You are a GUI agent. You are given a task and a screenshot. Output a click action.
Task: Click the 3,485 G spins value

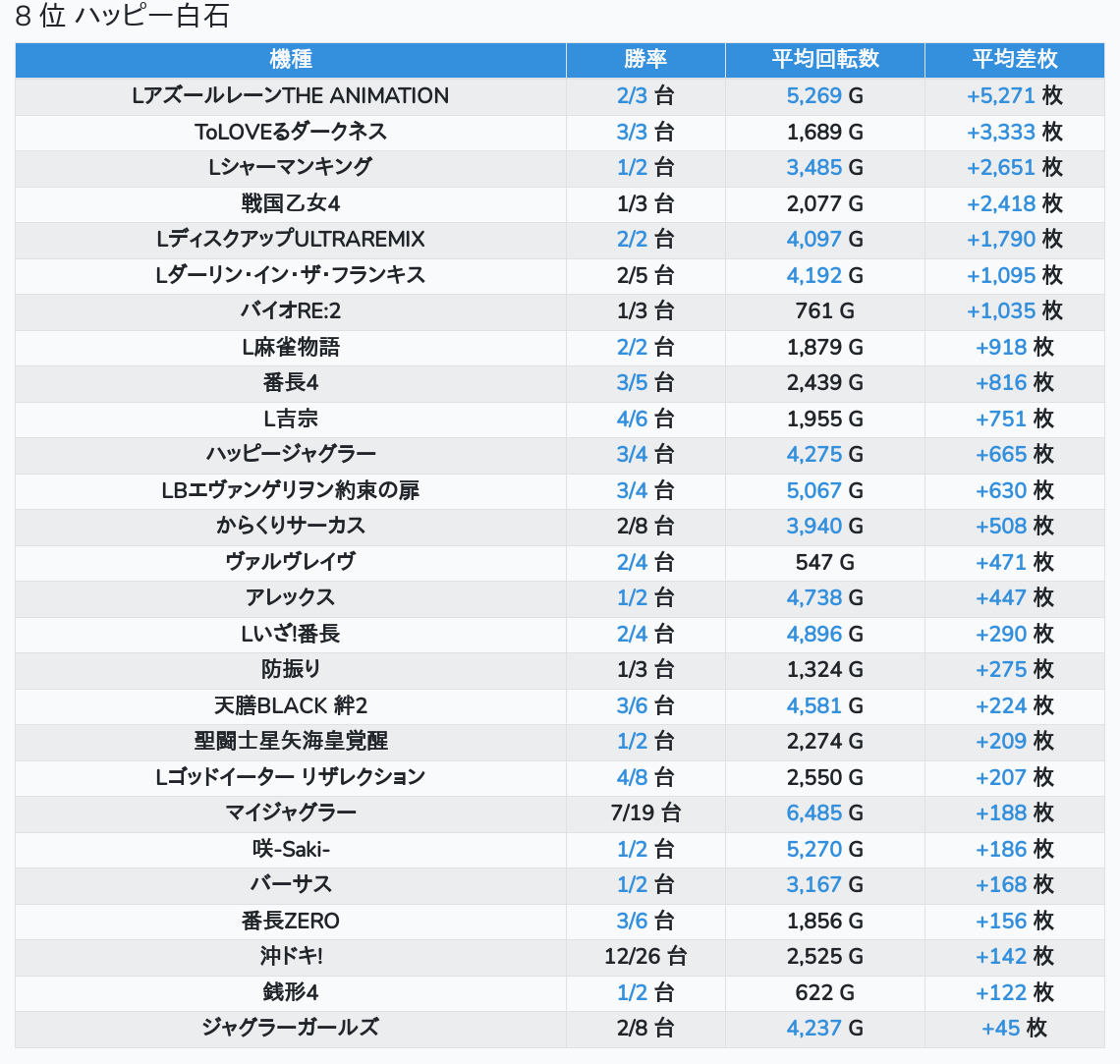tap(825, 168)
